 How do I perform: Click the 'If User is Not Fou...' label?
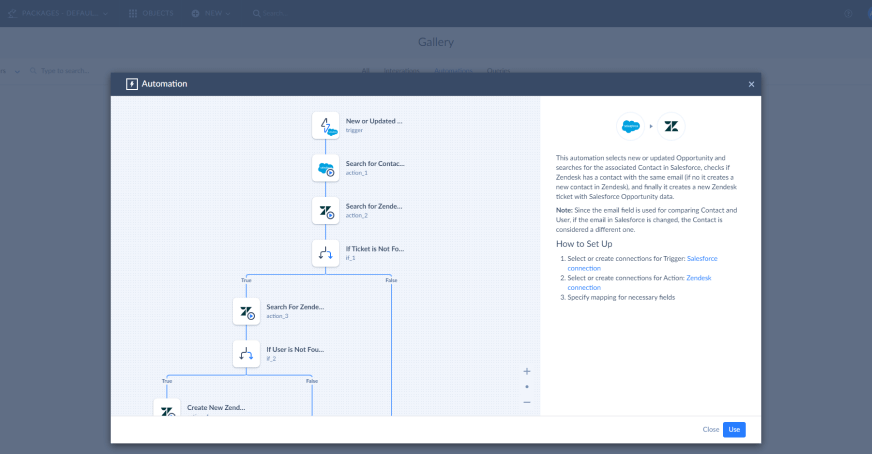(x=295, y=349)
